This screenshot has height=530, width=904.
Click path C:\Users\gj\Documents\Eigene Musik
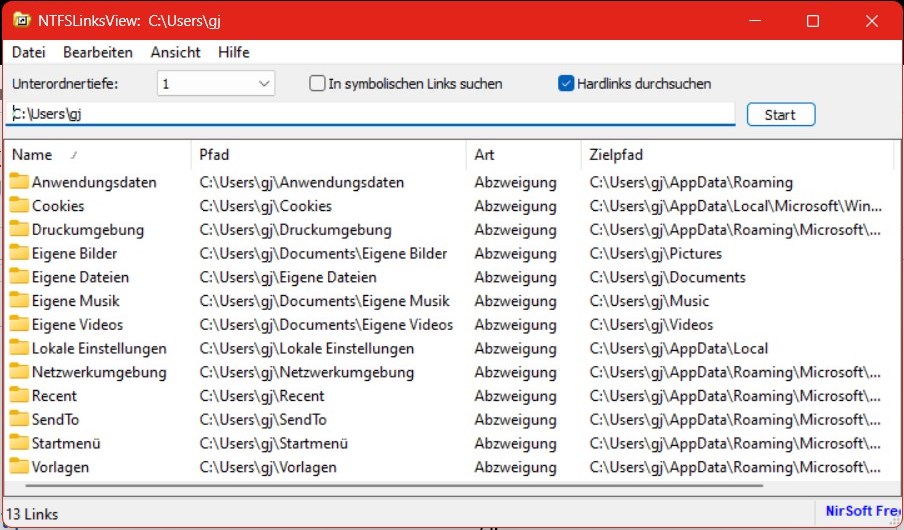[325, 300]
